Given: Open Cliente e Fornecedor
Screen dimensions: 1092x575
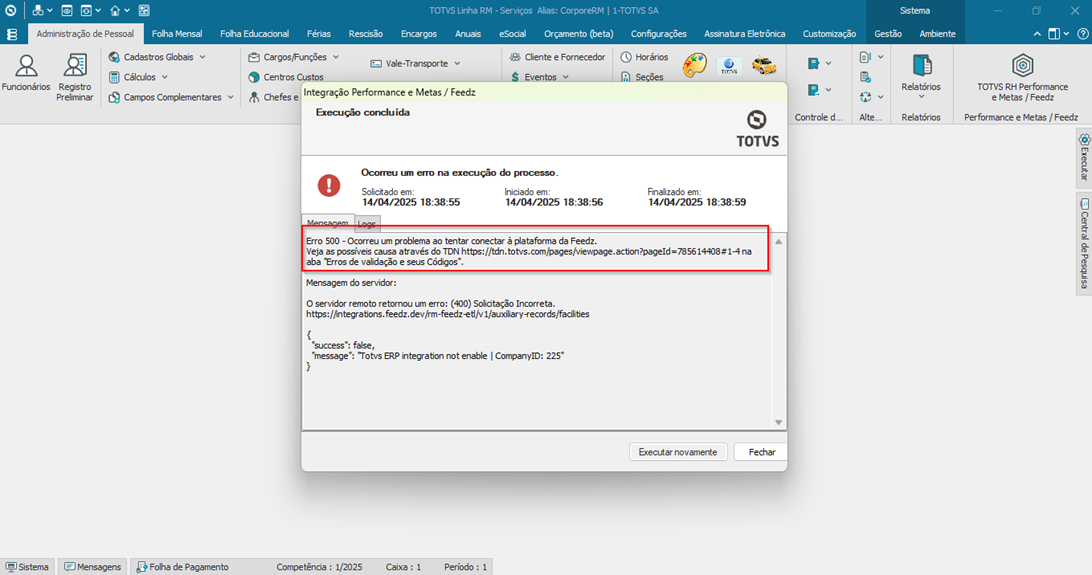Looking at the screenshot, I should pyautogui.click(x=558, y=57).
